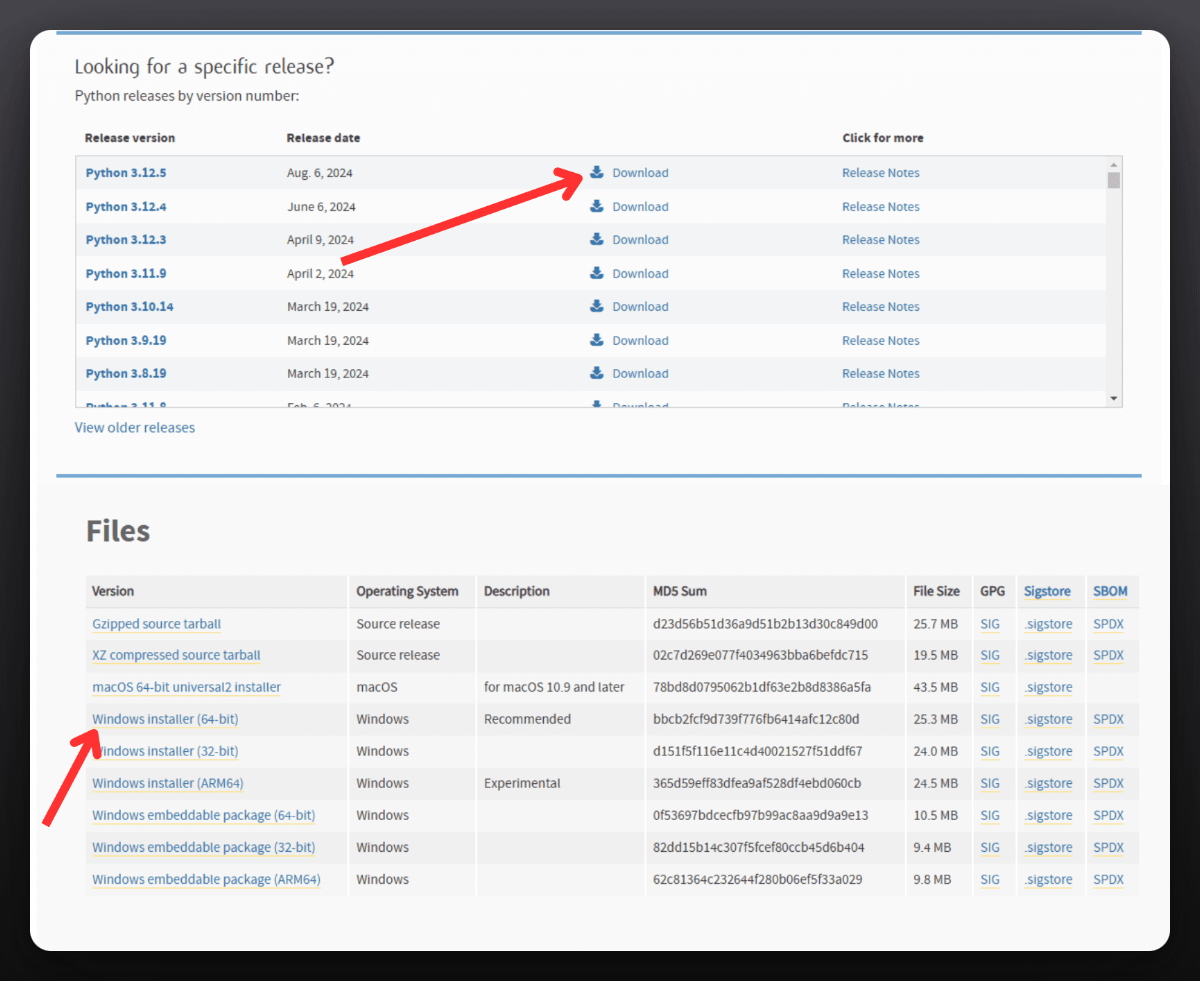Click download icon for Python 3.12.3
This screenshot has height=981, width=1200.
[x=597, y=239]
